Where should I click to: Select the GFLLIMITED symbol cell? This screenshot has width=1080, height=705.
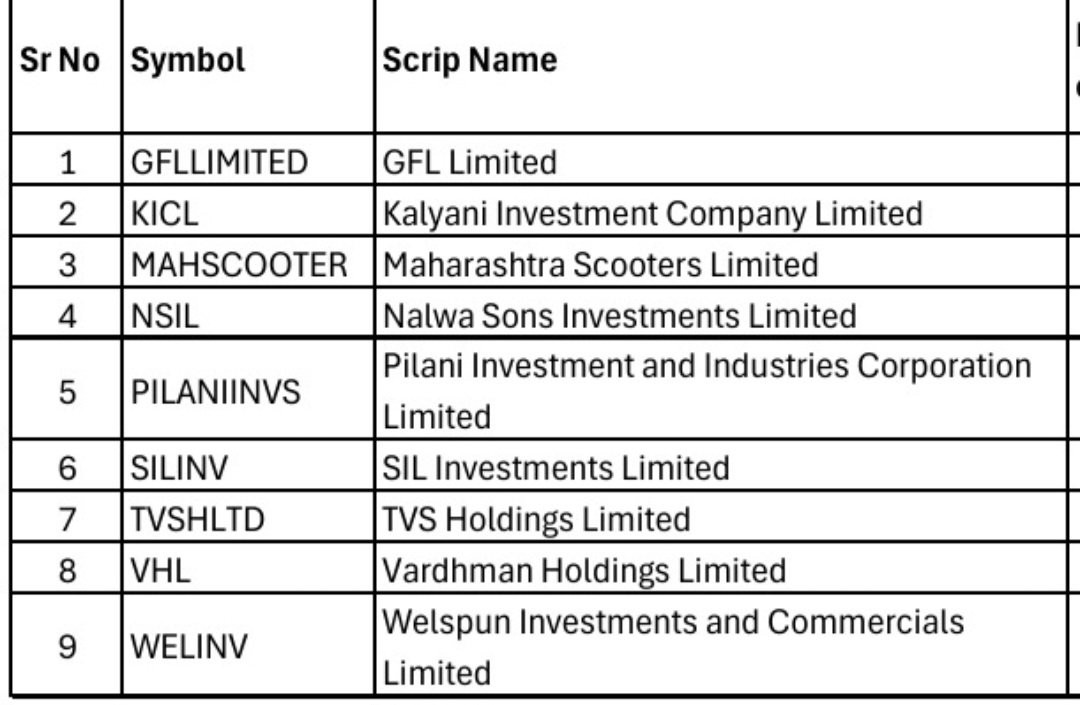pyautogui.click(x=248, y=159)
